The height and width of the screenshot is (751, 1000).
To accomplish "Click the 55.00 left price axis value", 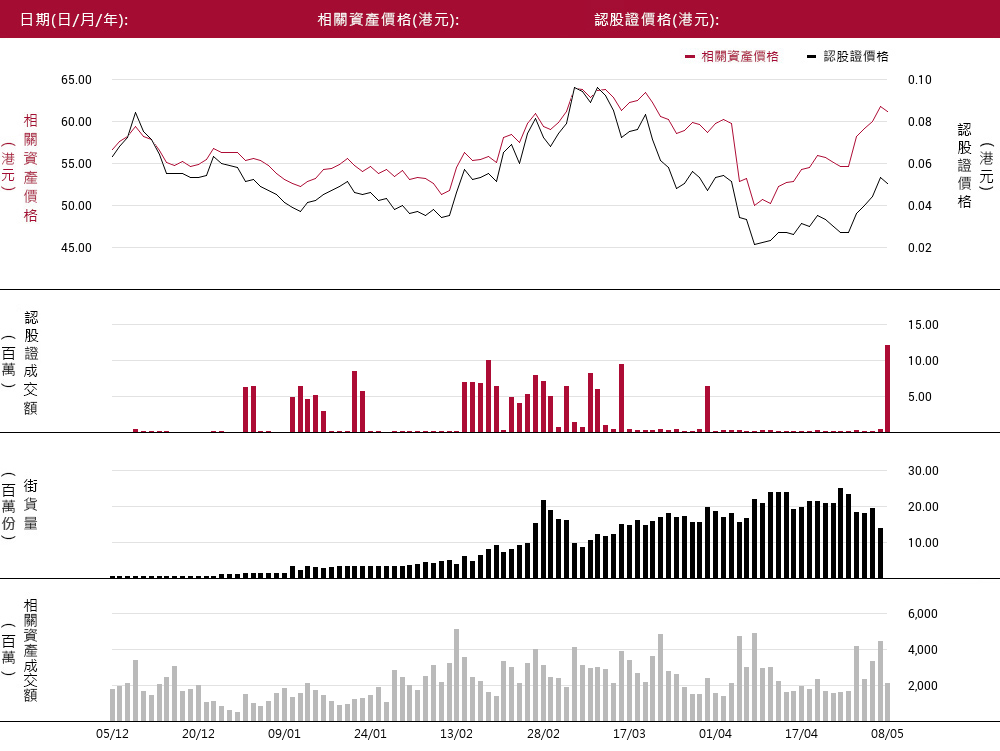I will tap(77, 164).
